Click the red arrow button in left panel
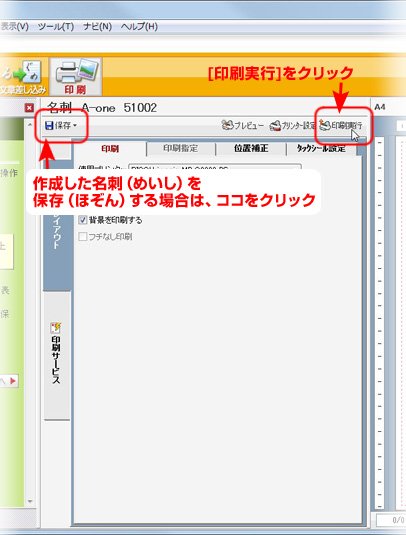406x535 pixels. (13, 381)
